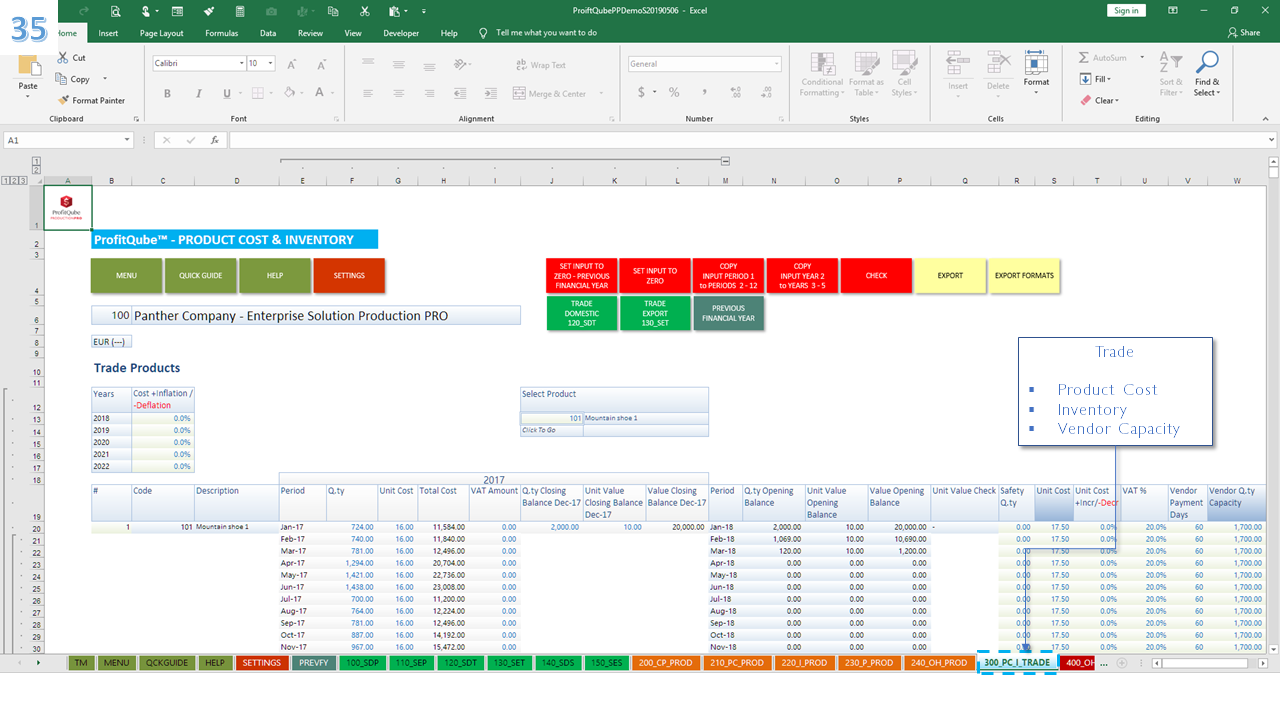Toggle Align Right

[428, 94]
